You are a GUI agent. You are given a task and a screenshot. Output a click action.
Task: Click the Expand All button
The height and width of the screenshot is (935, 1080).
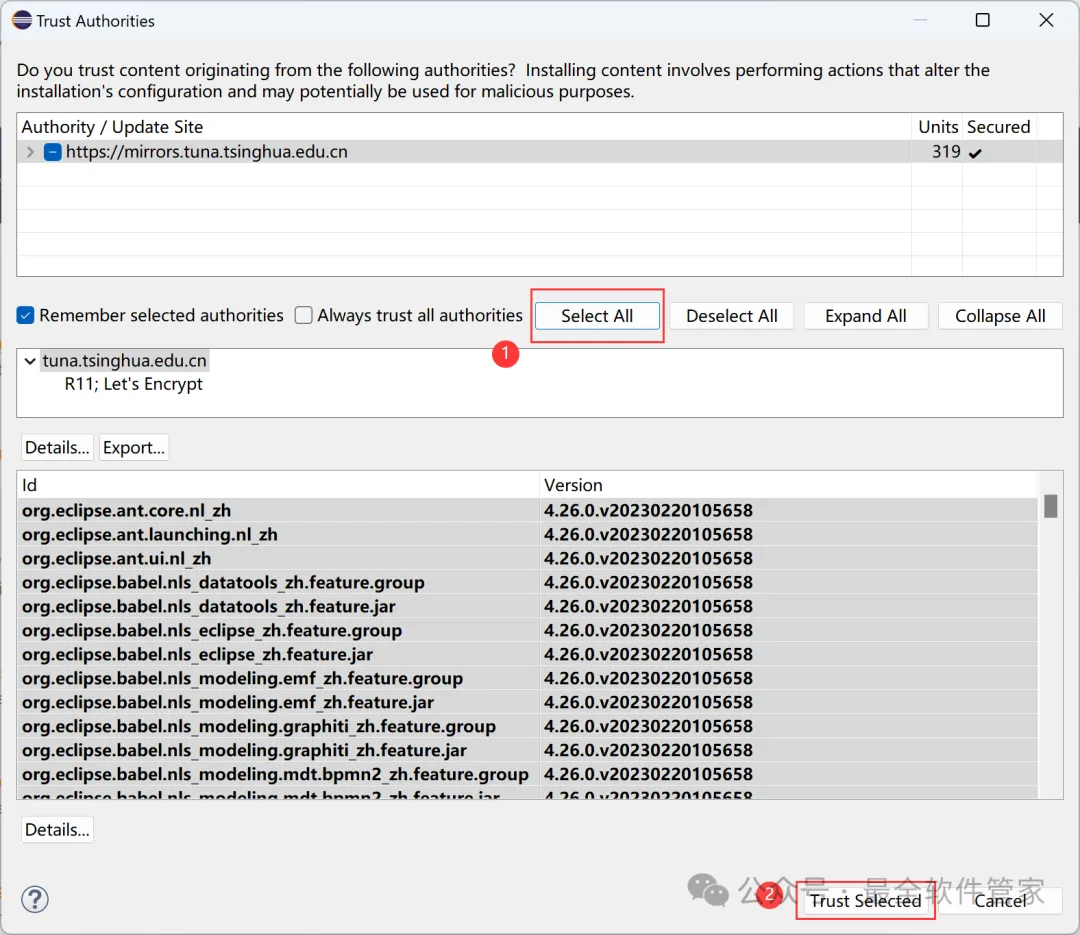[865, 316]
